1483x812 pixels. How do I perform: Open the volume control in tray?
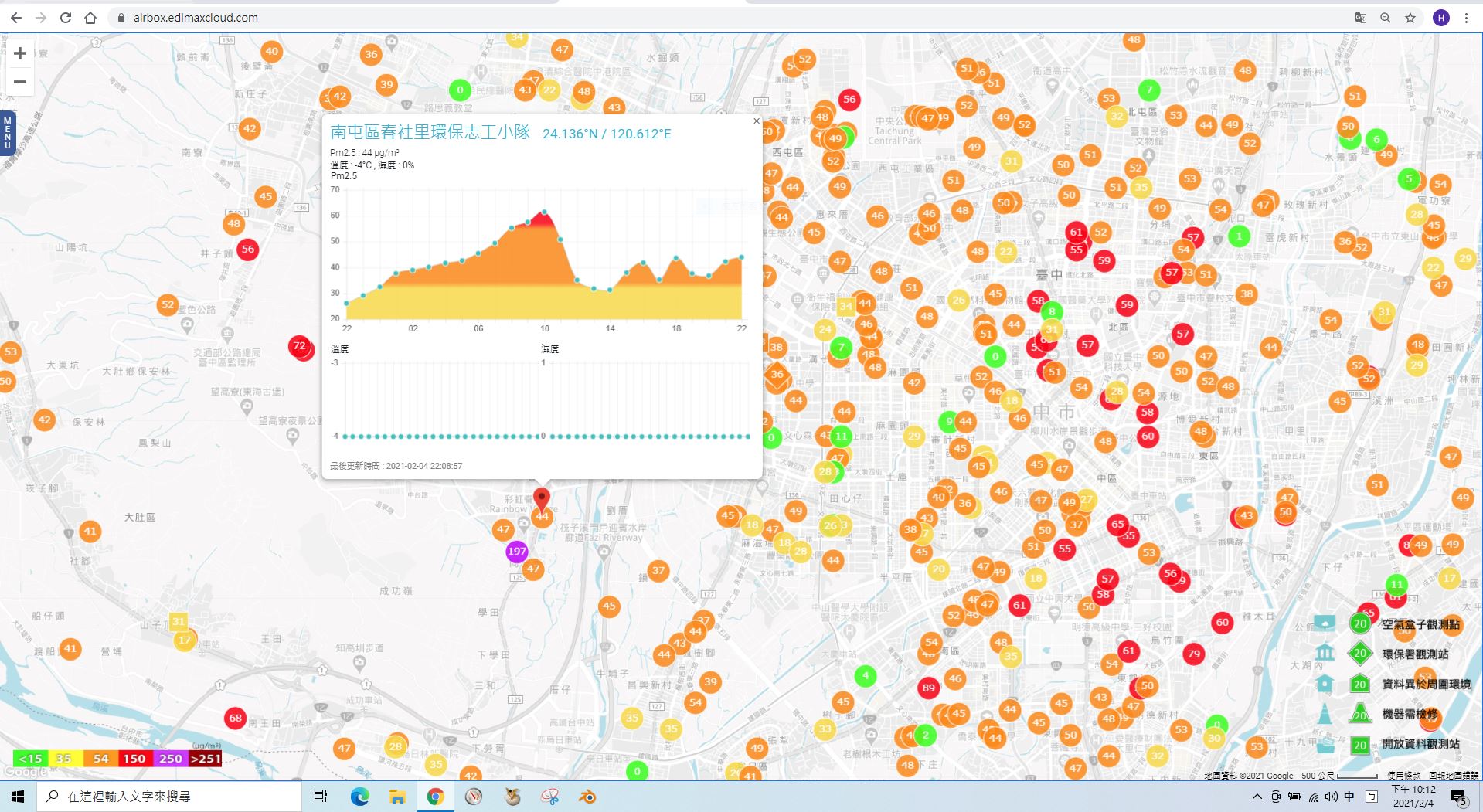tap(1331, 797)
